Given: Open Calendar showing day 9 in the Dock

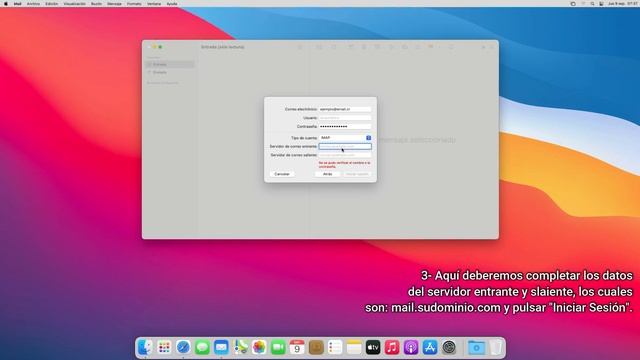Looking at the screenshot, I should [297, 347].
